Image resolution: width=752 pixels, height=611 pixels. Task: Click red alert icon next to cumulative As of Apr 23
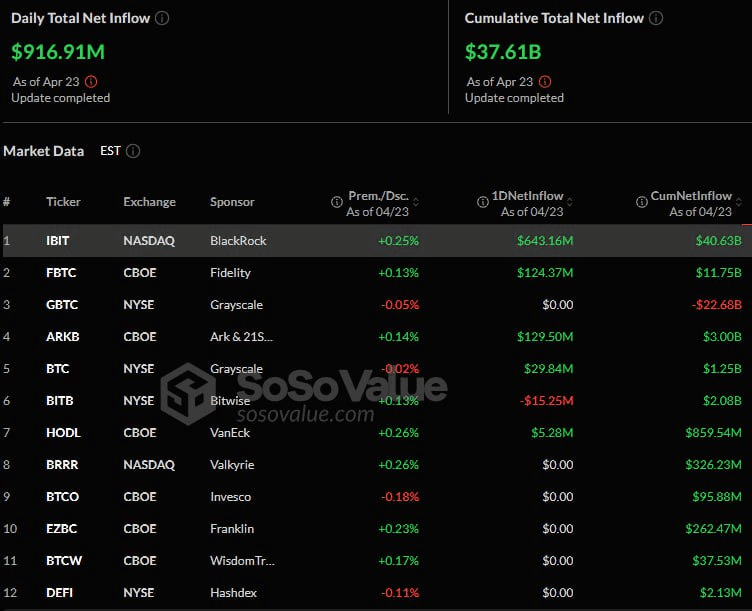(545, 82)
